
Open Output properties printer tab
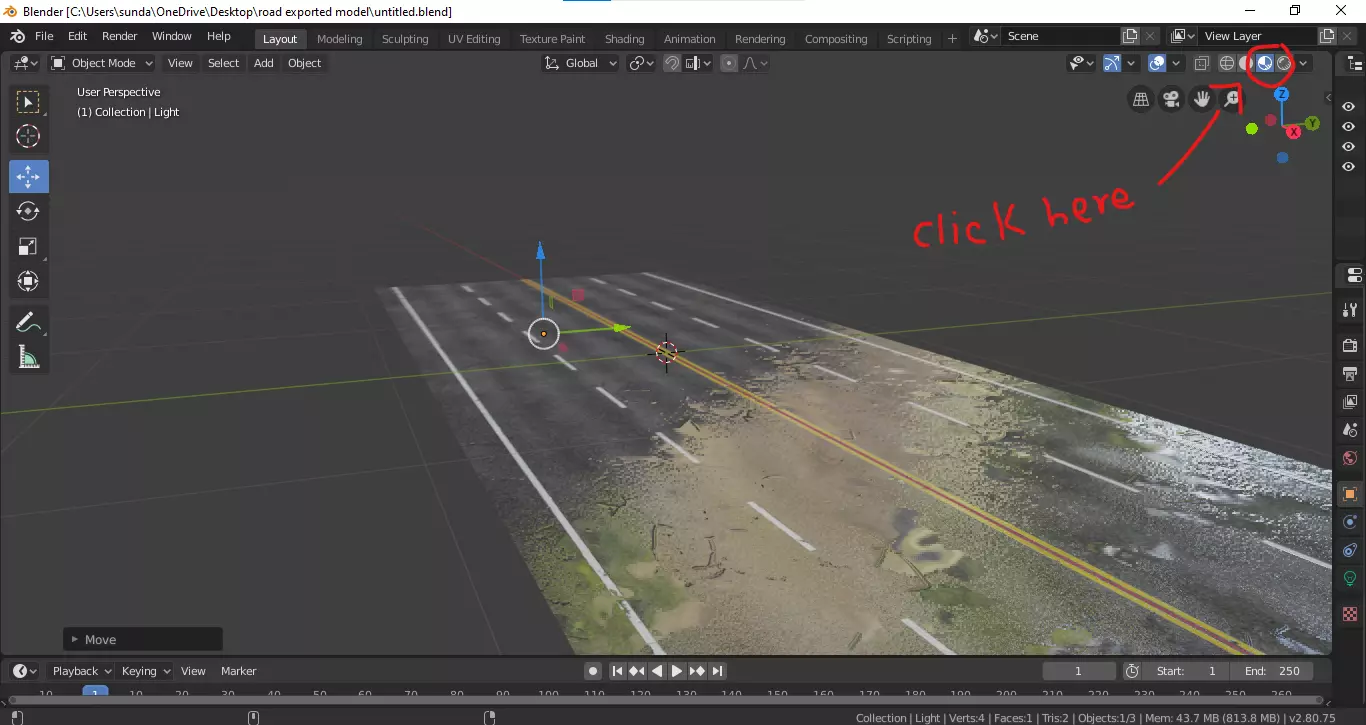tap(1350, 374)
